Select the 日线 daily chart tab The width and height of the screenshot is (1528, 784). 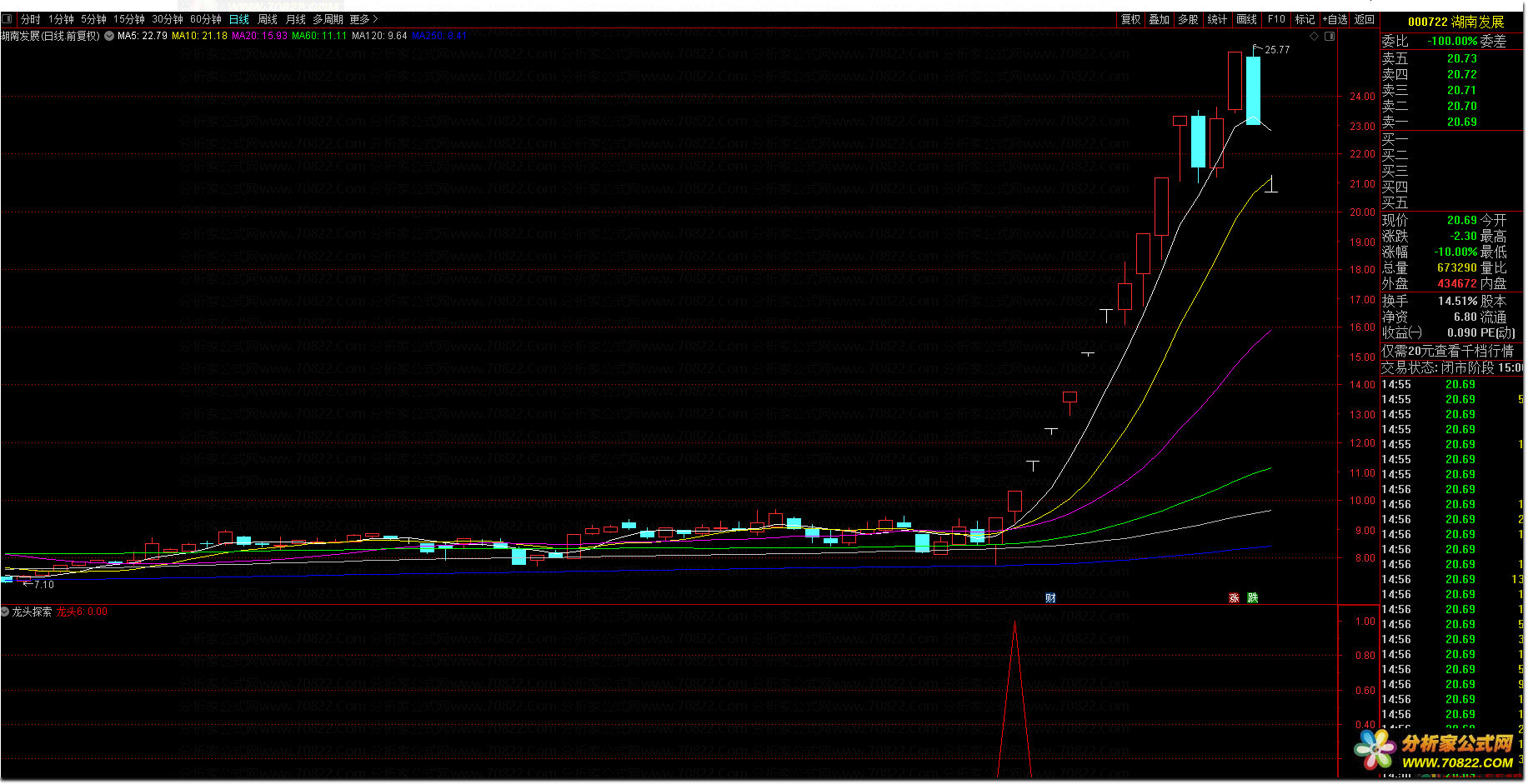coord(239,19)
